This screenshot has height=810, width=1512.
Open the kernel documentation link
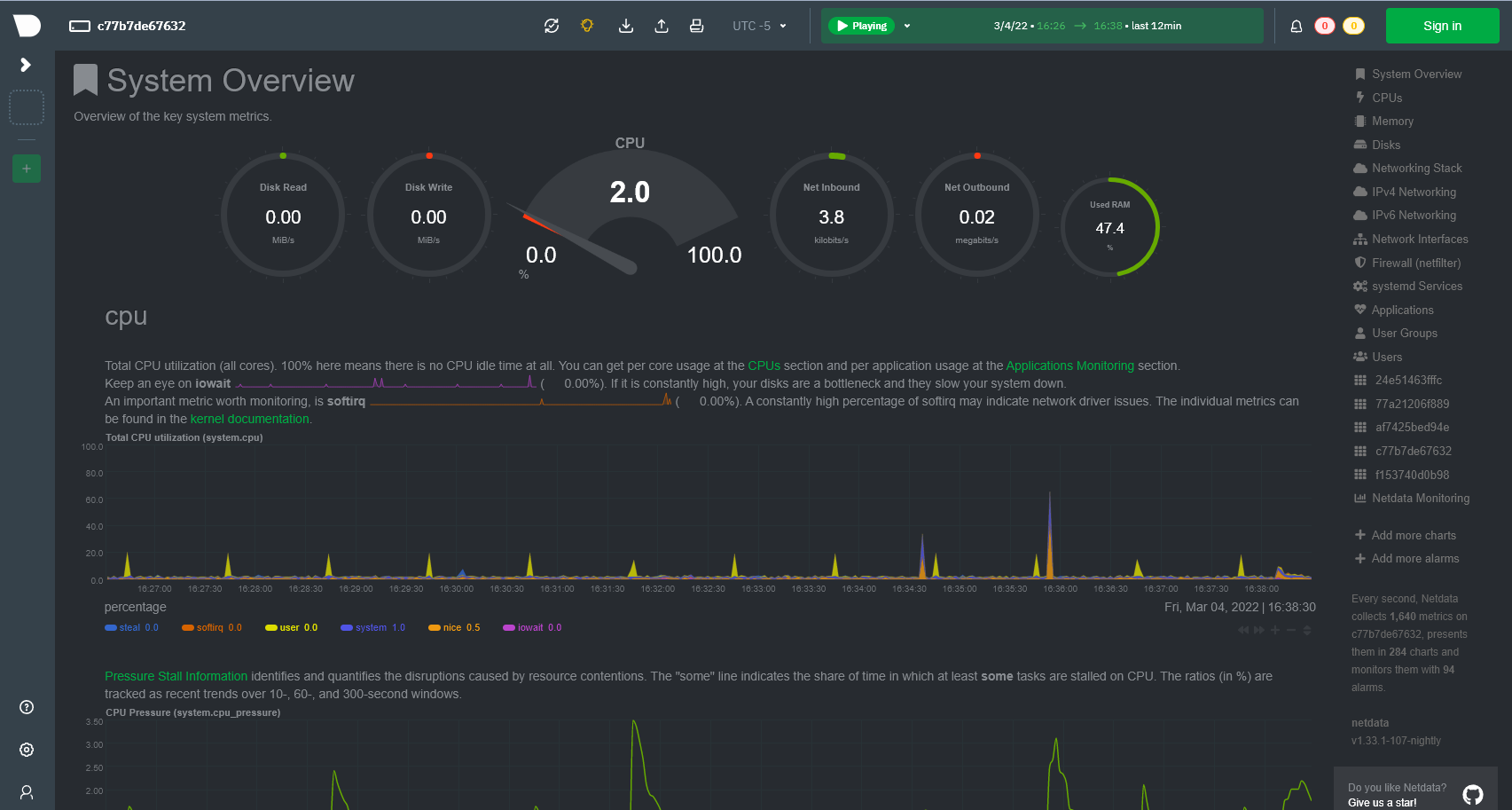coord(249,419)
